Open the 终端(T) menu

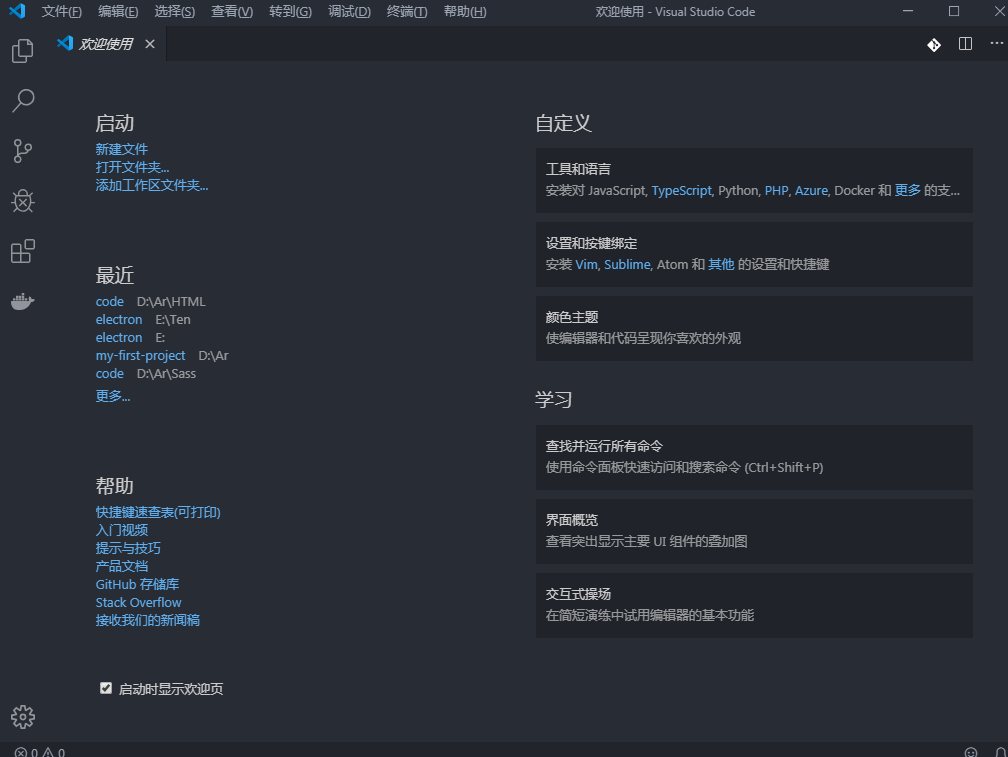click(406, 12)
